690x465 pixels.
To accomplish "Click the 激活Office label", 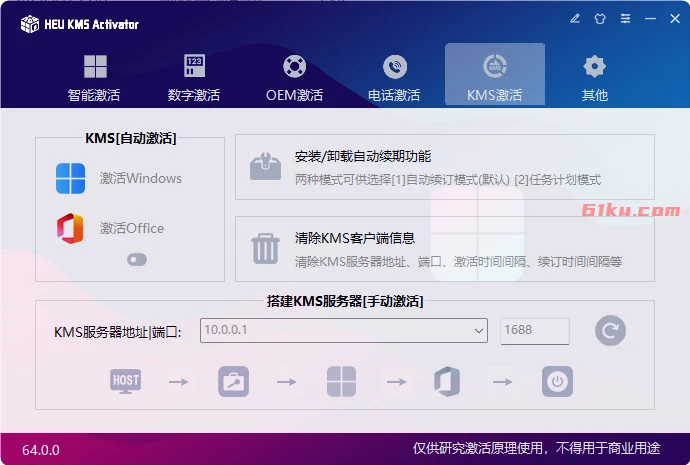I will [x=132, y=228].
